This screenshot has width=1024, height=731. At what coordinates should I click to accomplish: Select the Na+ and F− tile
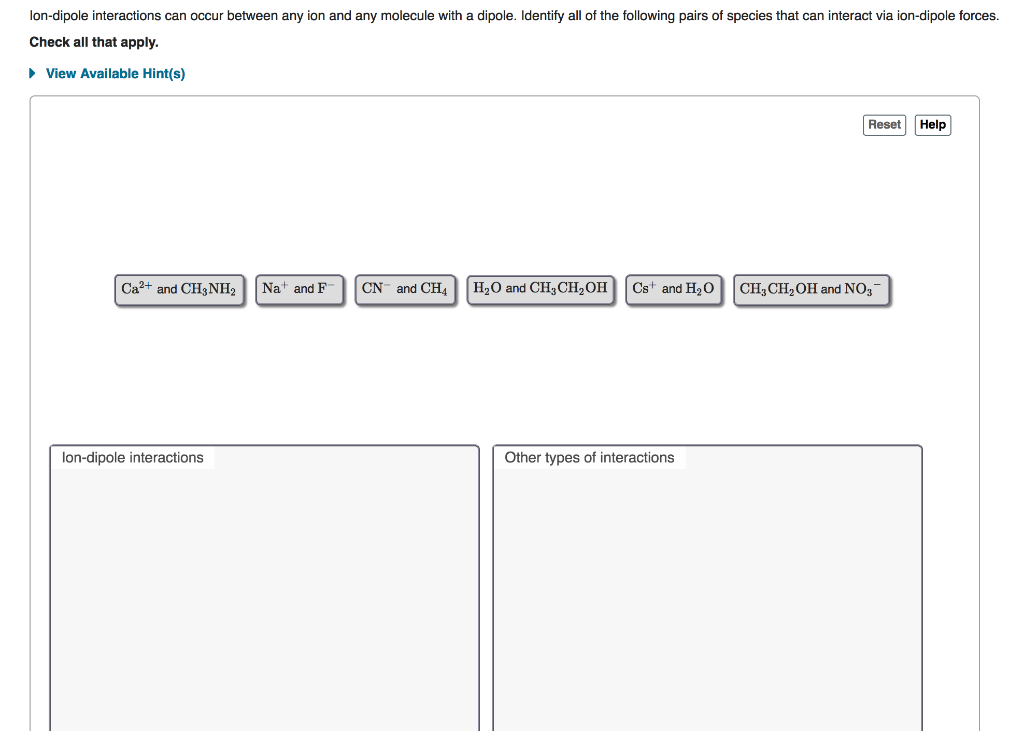pos(300,288)
